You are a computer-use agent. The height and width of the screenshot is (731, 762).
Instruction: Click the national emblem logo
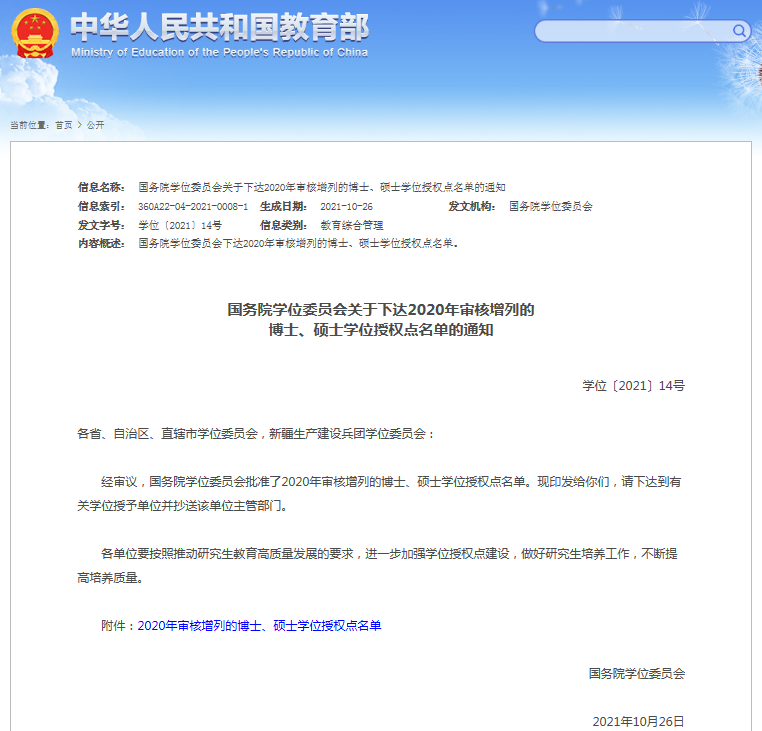35,34
